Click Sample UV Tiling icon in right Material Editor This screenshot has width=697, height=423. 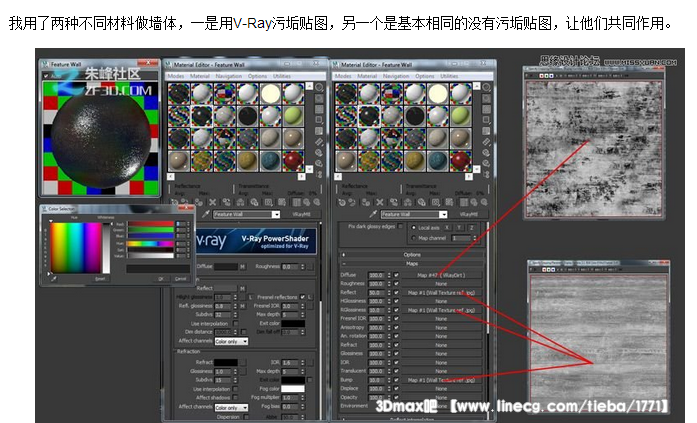coord(486,120)
